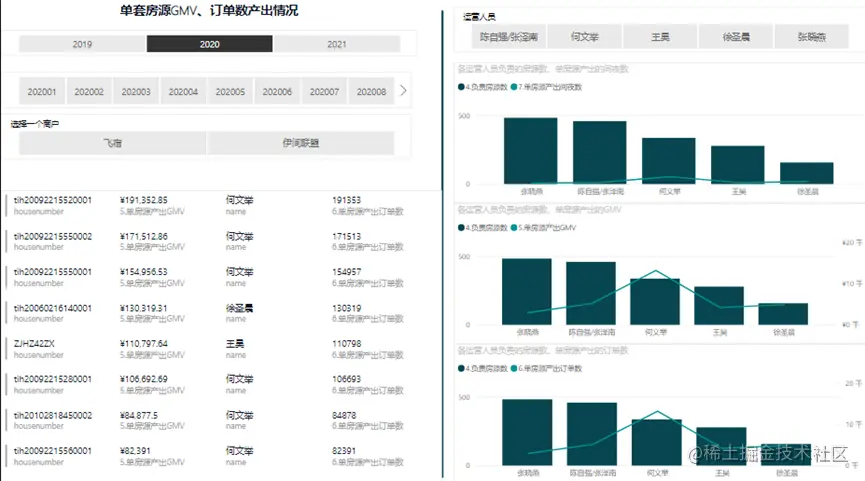
Task: Filter by month 202007
Action: point(324,92)
